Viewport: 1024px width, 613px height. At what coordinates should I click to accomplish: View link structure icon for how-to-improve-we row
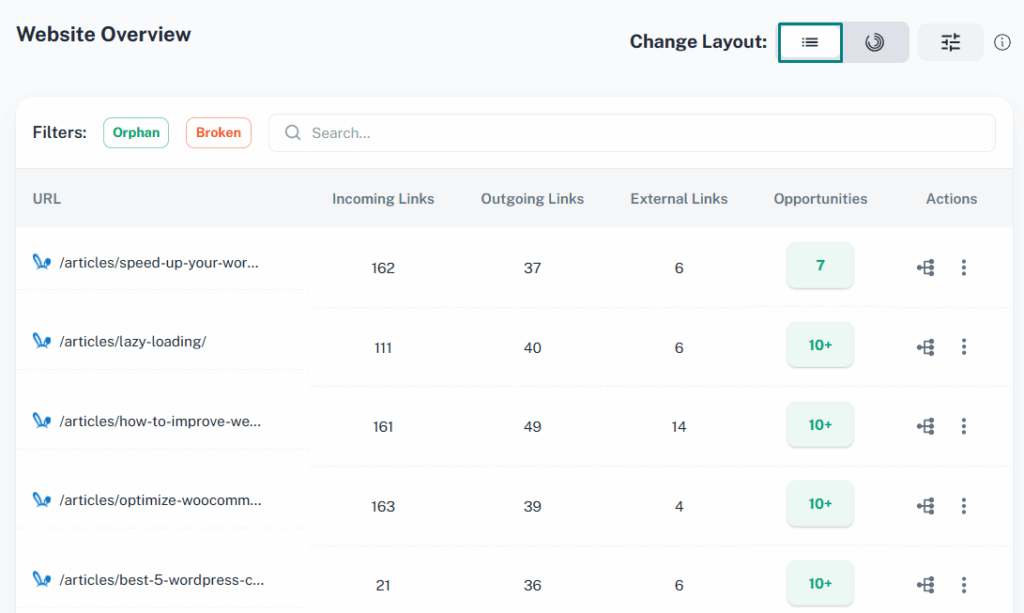[926, 427]
